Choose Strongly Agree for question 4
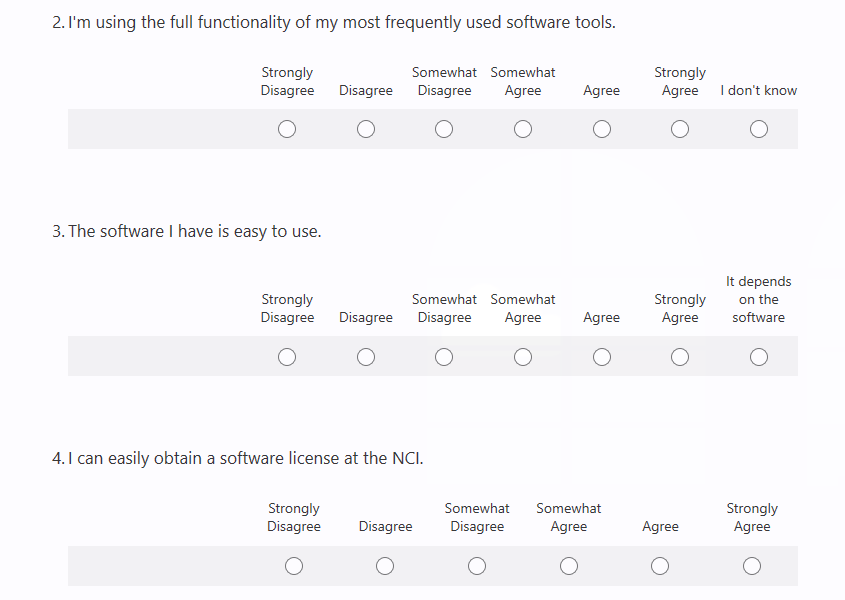 tap(752, 566)
